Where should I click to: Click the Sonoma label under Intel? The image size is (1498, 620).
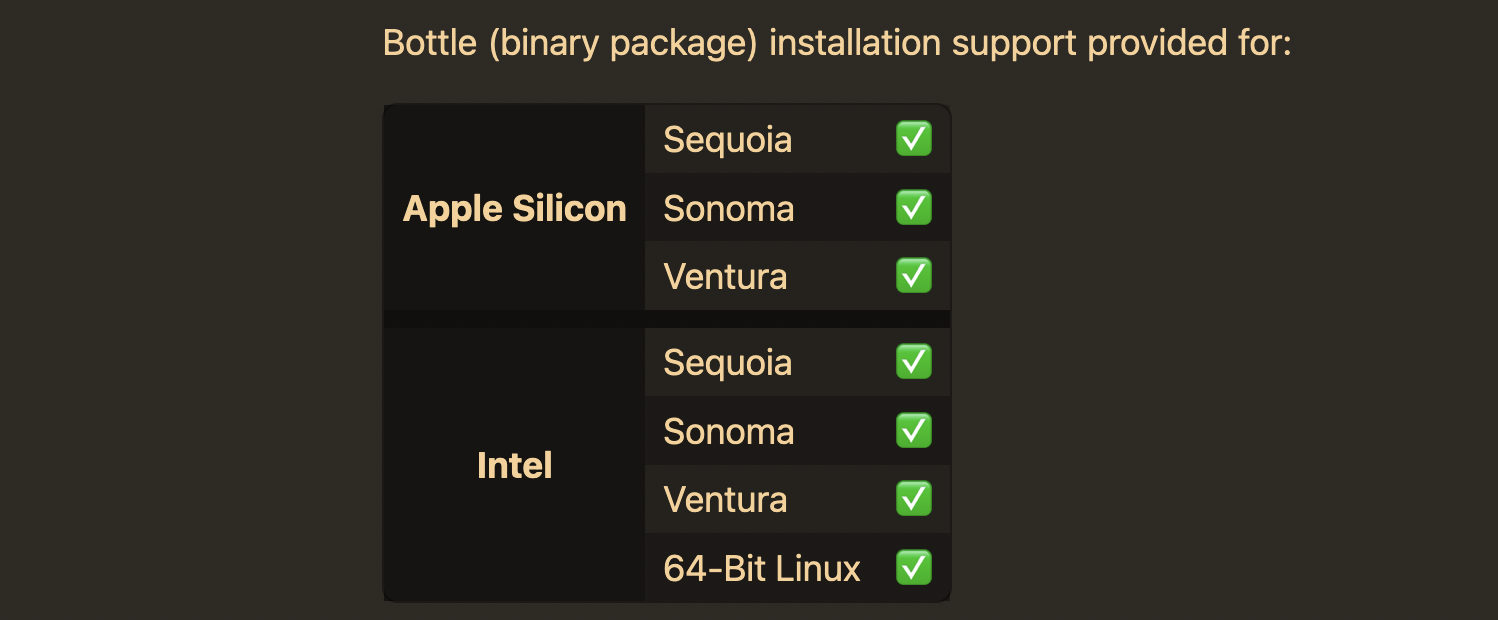pyautogui.click(x=729, y=432)
